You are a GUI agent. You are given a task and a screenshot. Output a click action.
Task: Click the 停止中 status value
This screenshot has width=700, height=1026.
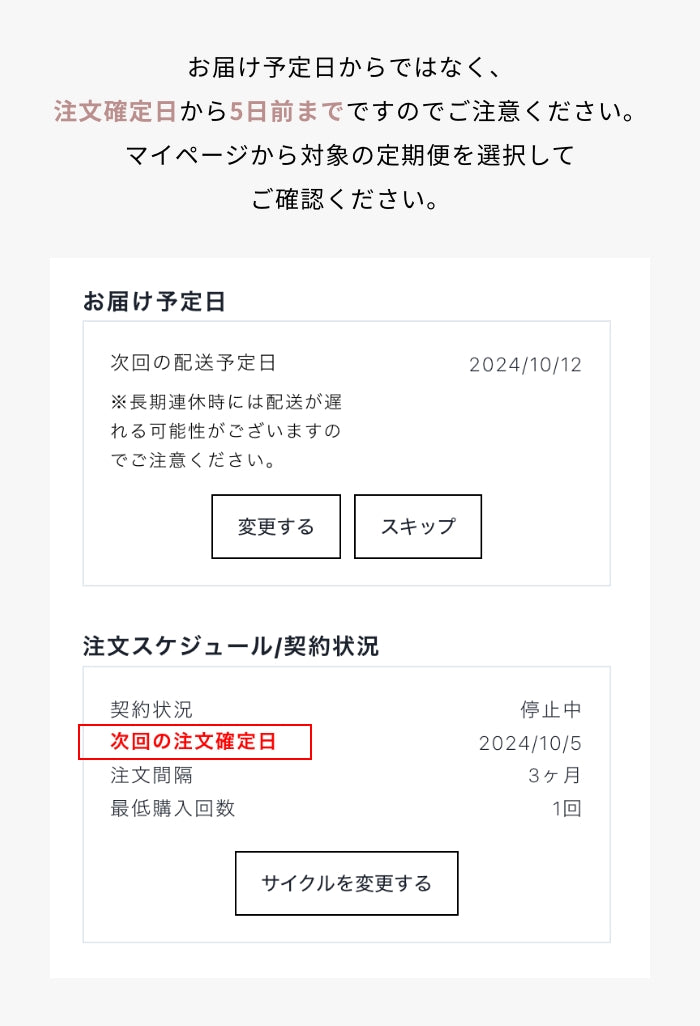click(x=550, y=710)
